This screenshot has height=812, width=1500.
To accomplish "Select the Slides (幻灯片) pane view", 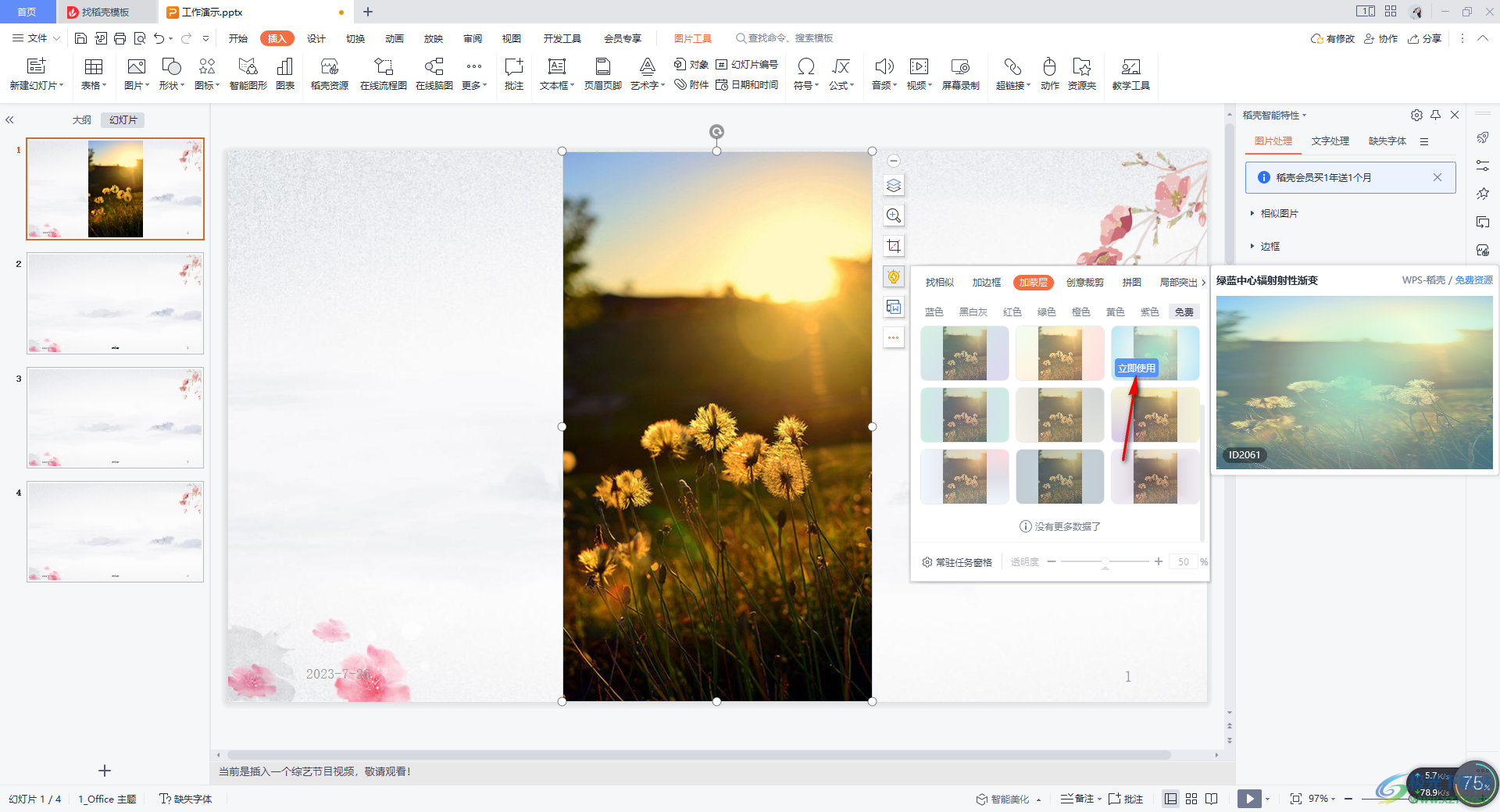I will coord(123,119).
